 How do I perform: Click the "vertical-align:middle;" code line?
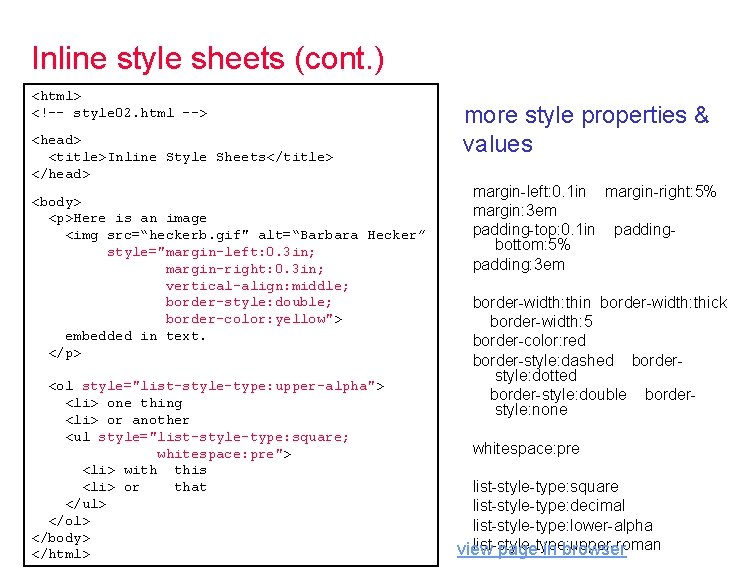coord(257,286)
